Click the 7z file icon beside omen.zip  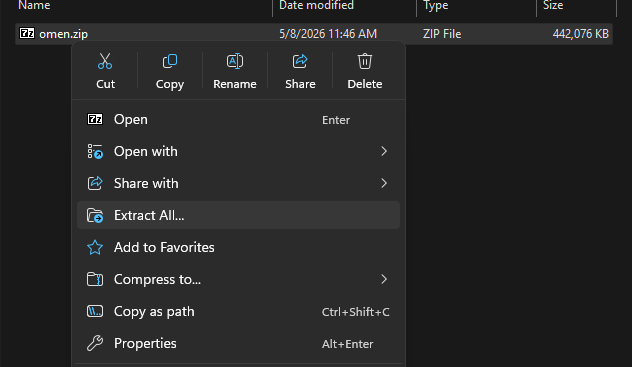click(x=27, y=33)
